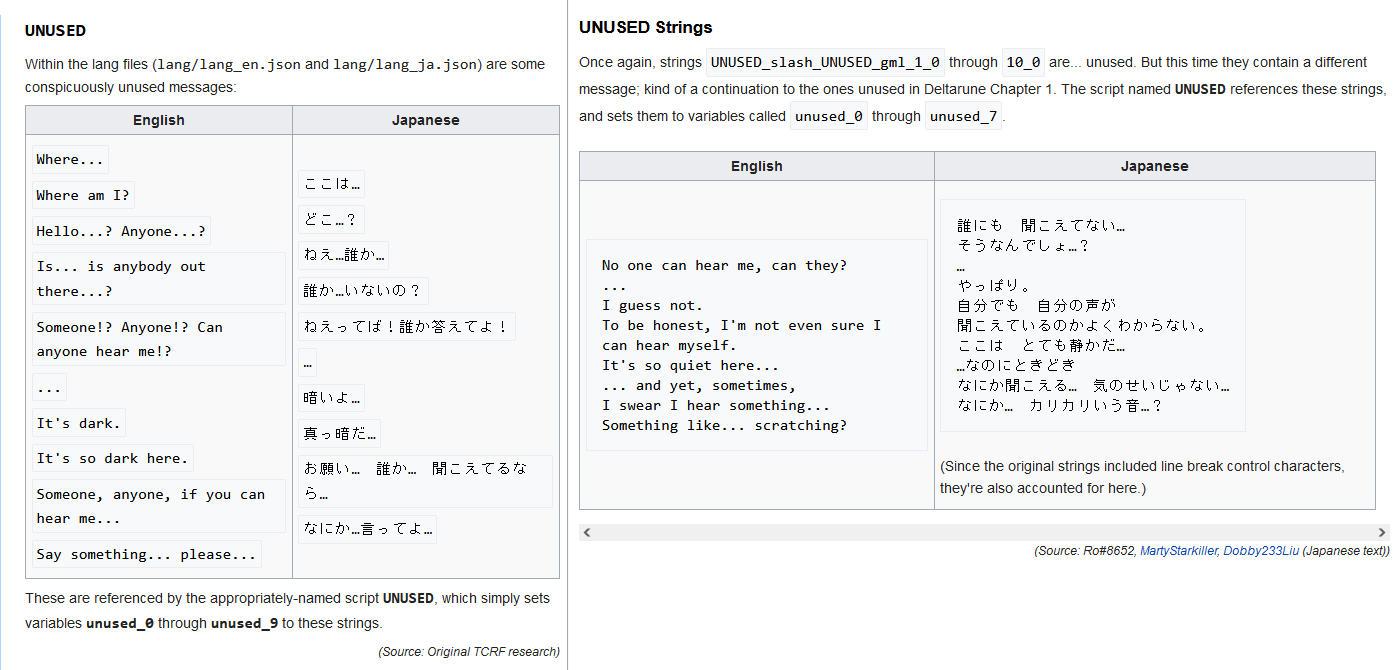Click the right table's "Japanese" column header
1400x670 pixels.
pos(1155,166)
